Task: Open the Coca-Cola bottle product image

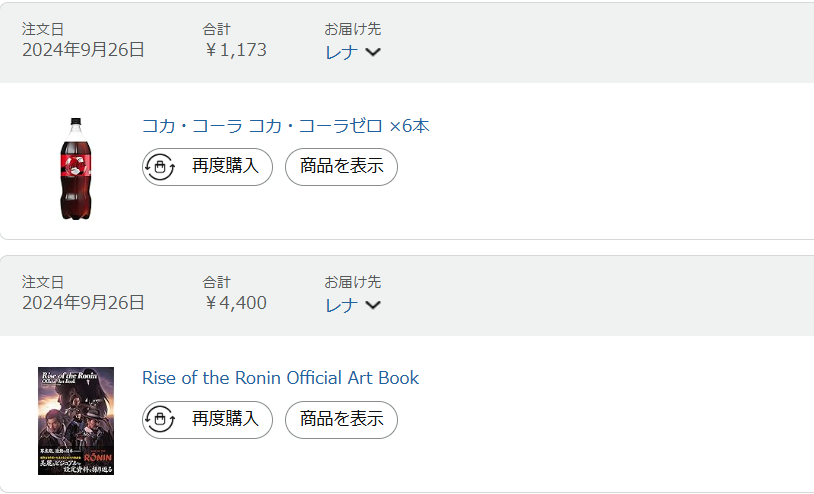Action: pos(76,168)
